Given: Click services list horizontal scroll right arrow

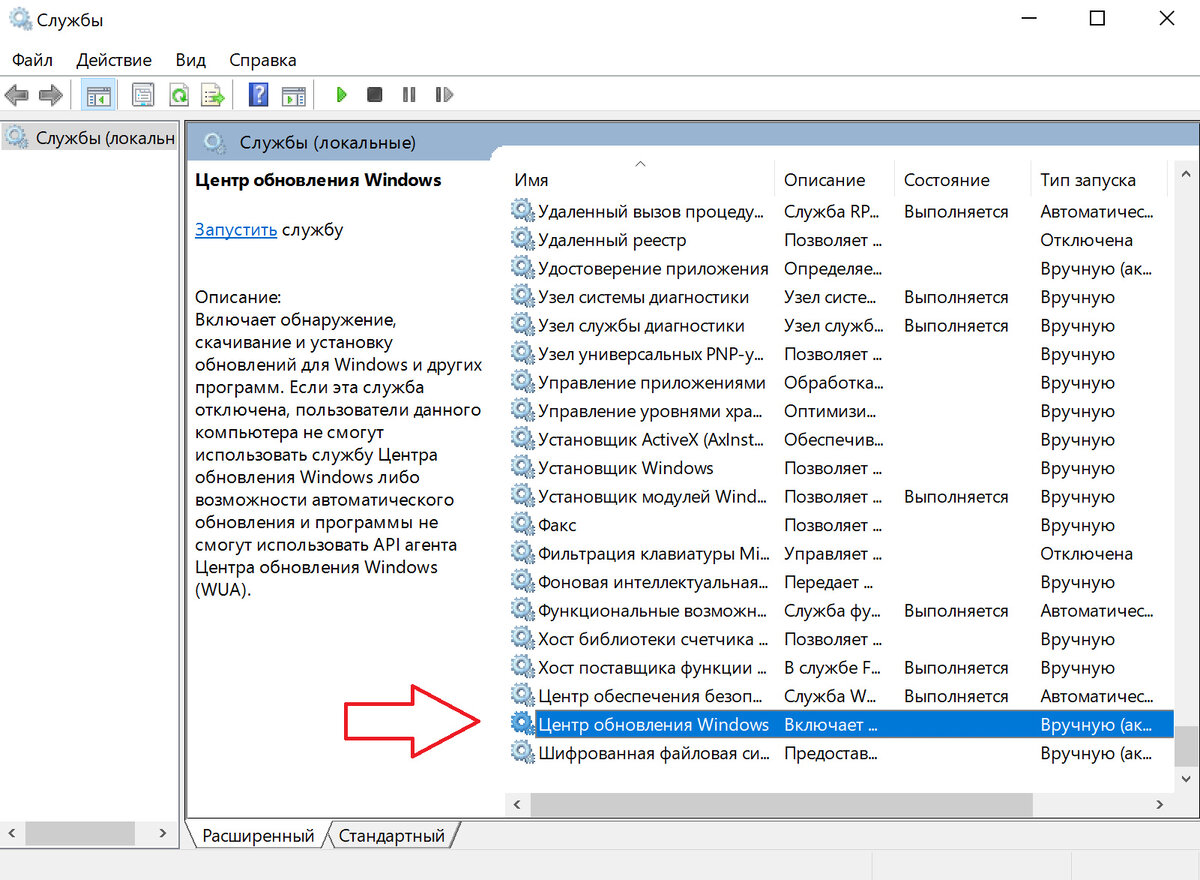Looking at the screenshot, I should [x=1160, y=804].
